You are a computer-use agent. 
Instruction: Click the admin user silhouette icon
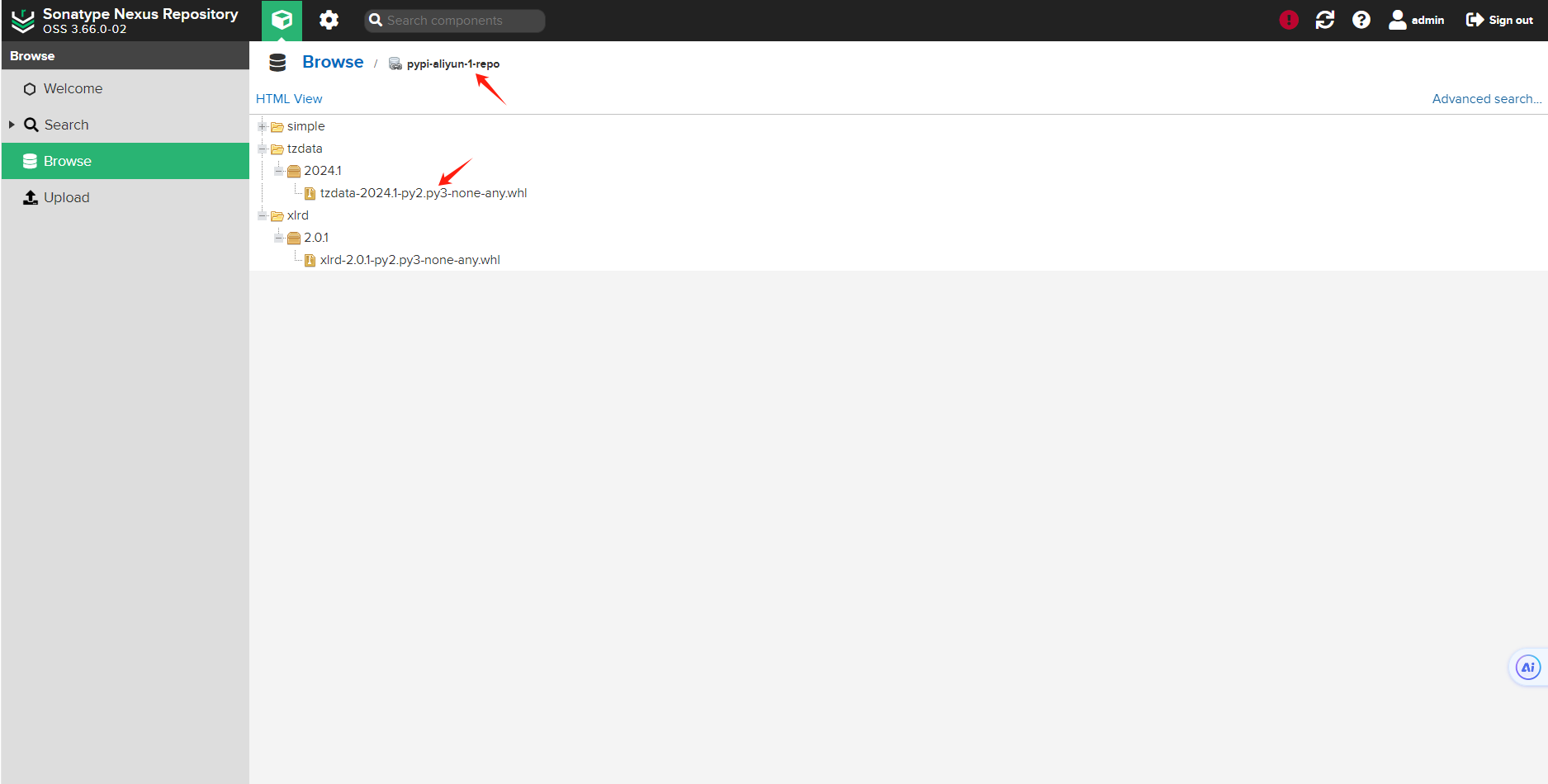(x=1397, y=20)
